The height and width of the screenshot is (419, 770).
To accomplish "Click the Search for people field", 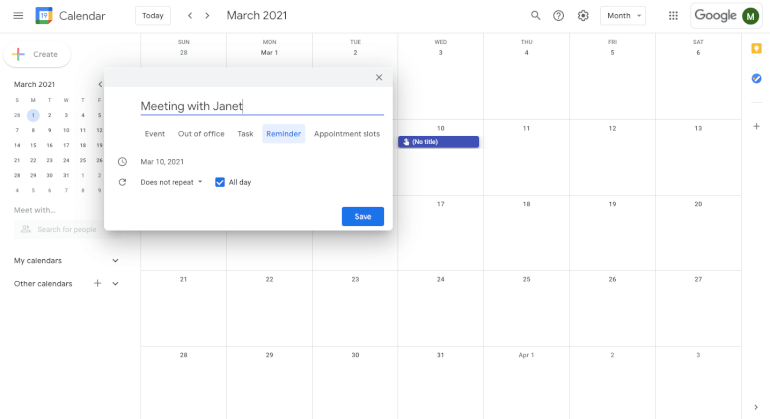I will coord(59,229).
